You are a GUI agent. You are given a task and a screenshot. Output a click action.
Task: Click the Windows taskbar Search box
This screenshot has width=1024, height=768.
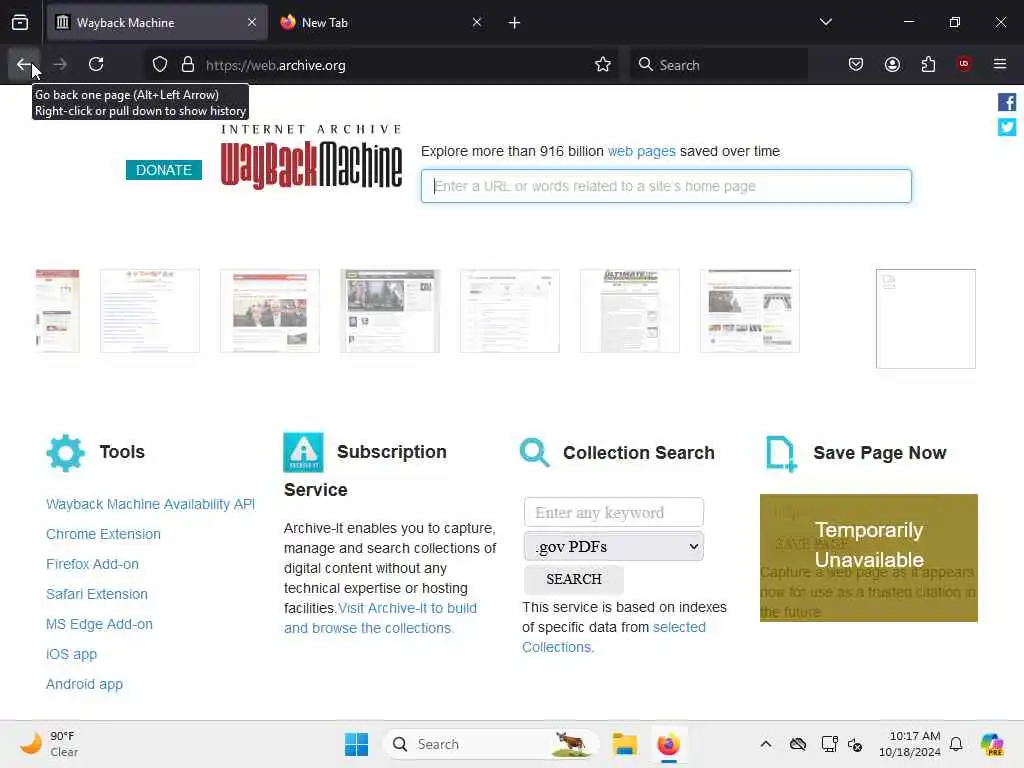coord(491,744)
